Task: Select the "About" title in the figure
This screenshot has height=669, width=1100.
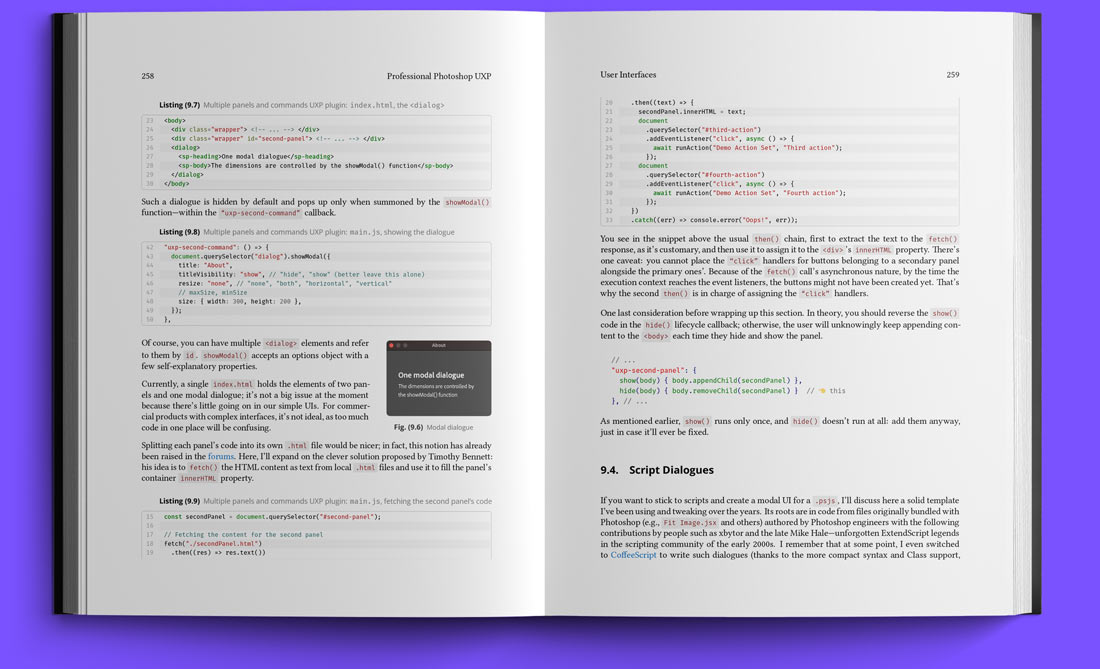Action: (438, 345)
